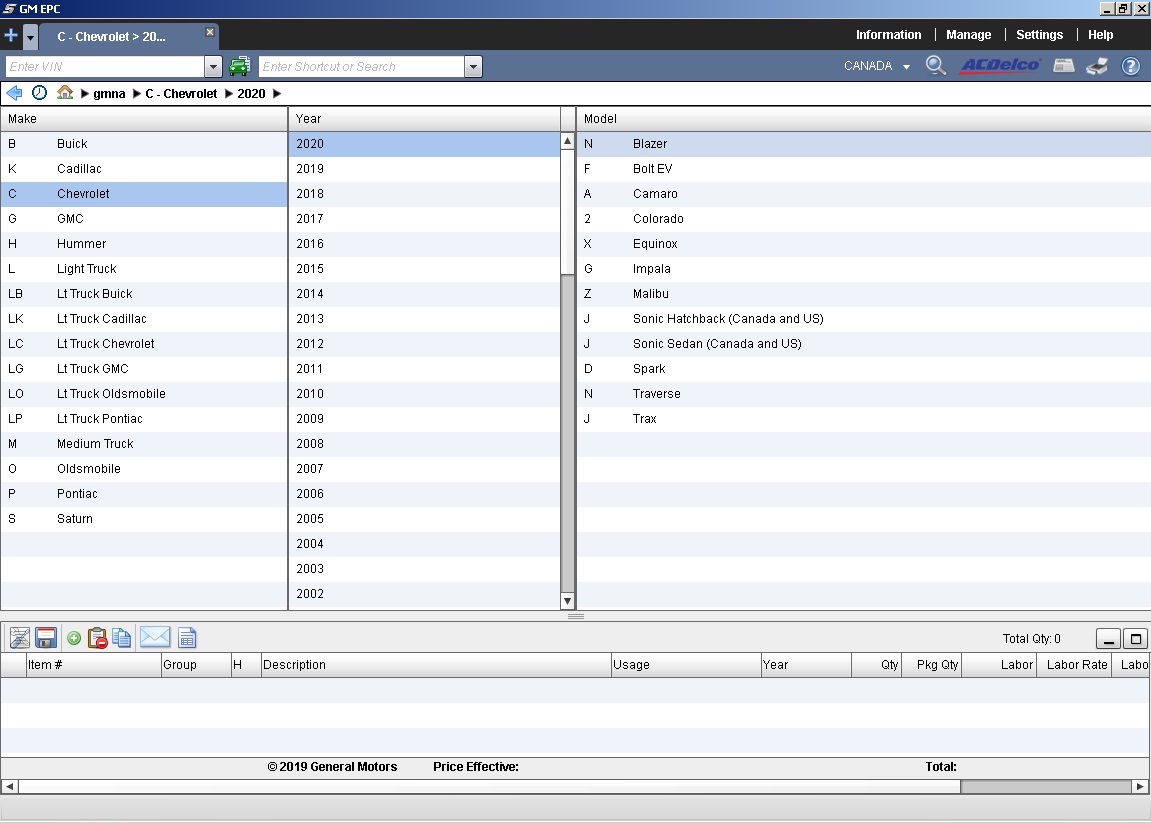Screen dimensions: 1151x823
Task: Expand the arrow before C - Chevrolet breadcrumb
Action: point(137,93)
